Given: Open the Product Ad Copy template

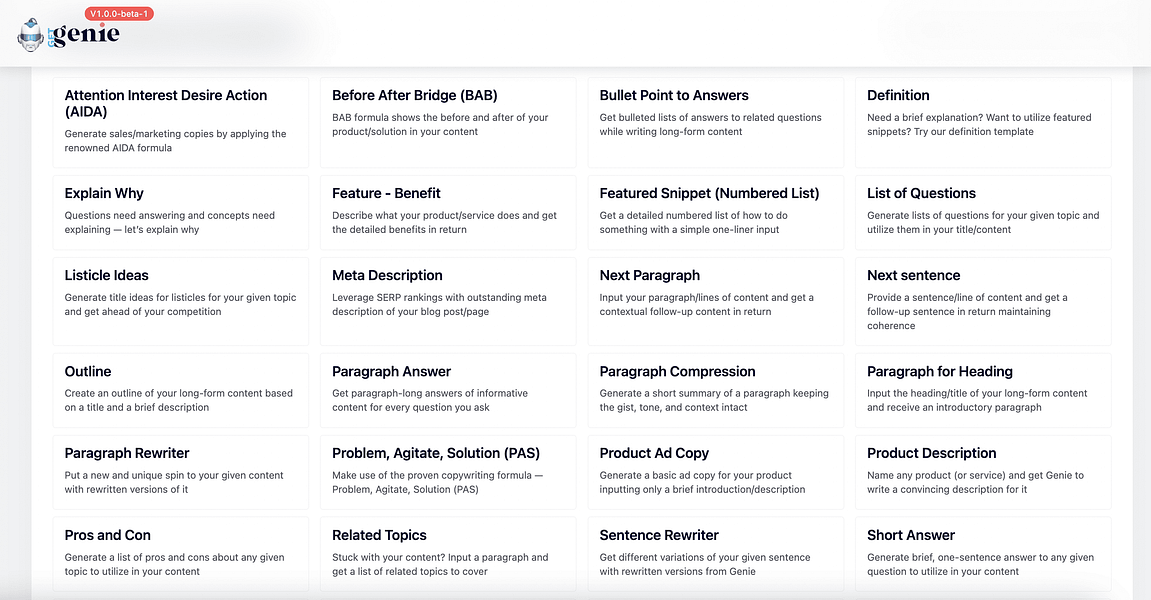Looking at the screenshot, I should coord(716,472).
